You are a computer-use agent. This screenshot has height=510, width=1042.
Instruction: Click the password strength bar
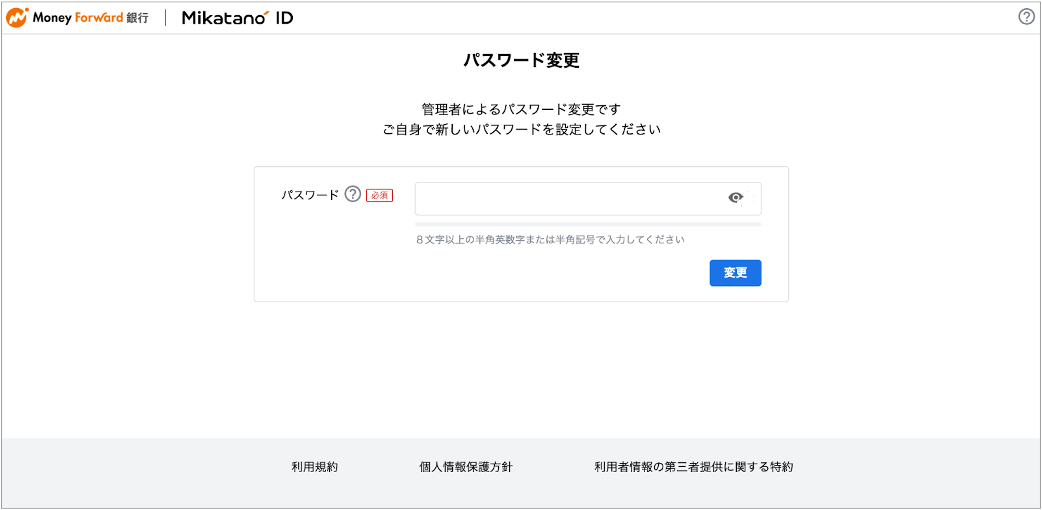click(x=588, y=224)
